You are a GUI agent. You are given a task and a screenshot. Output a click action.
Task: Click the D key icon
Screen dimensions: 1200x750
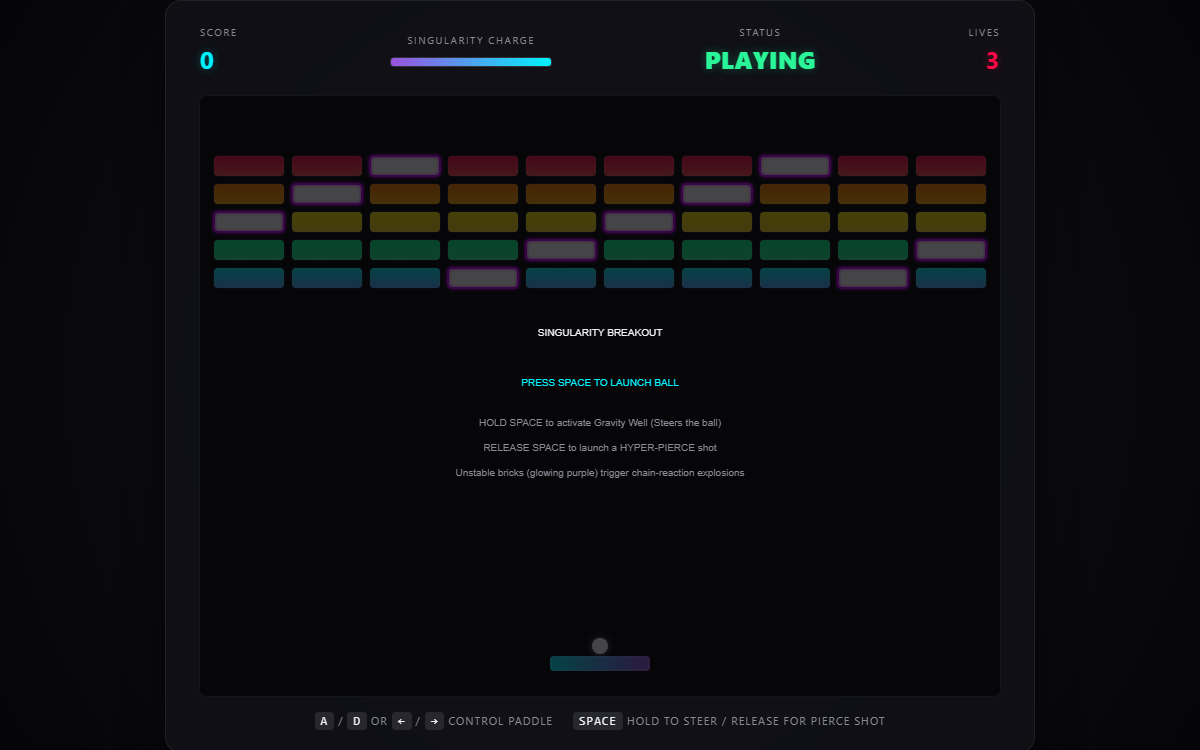pos(357,721)
